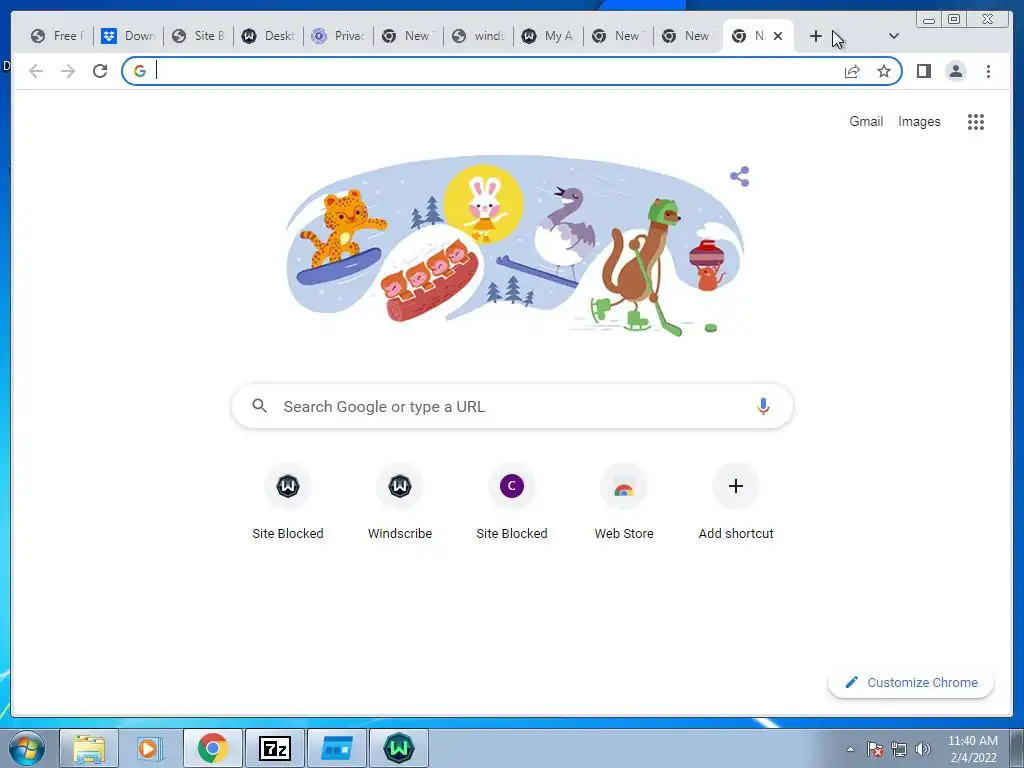Open the Windows Start menu
This screenshot has height=768, width=1024.
[x=26, y=748]
